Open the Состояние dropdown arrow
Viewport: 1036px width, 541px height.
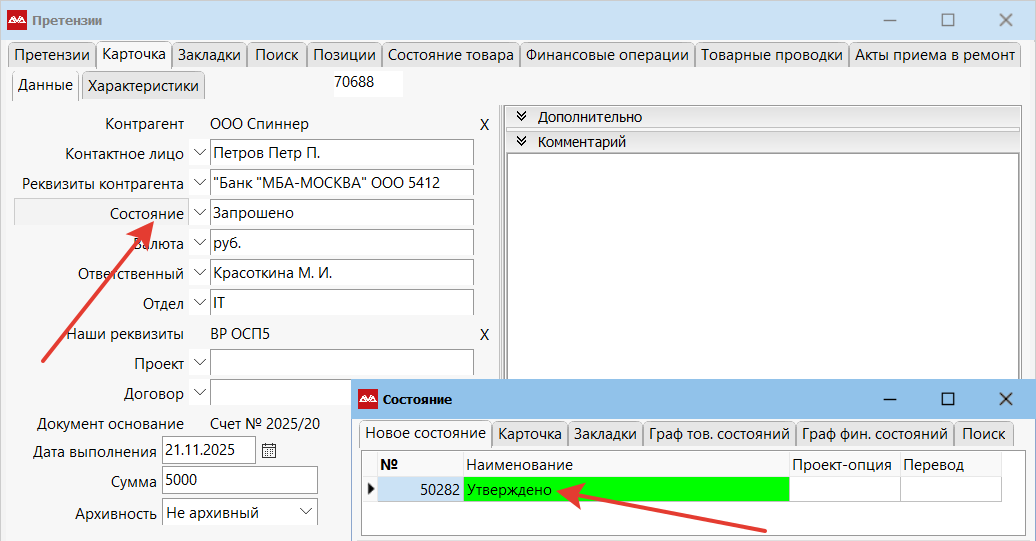click(x=198, y=213)
